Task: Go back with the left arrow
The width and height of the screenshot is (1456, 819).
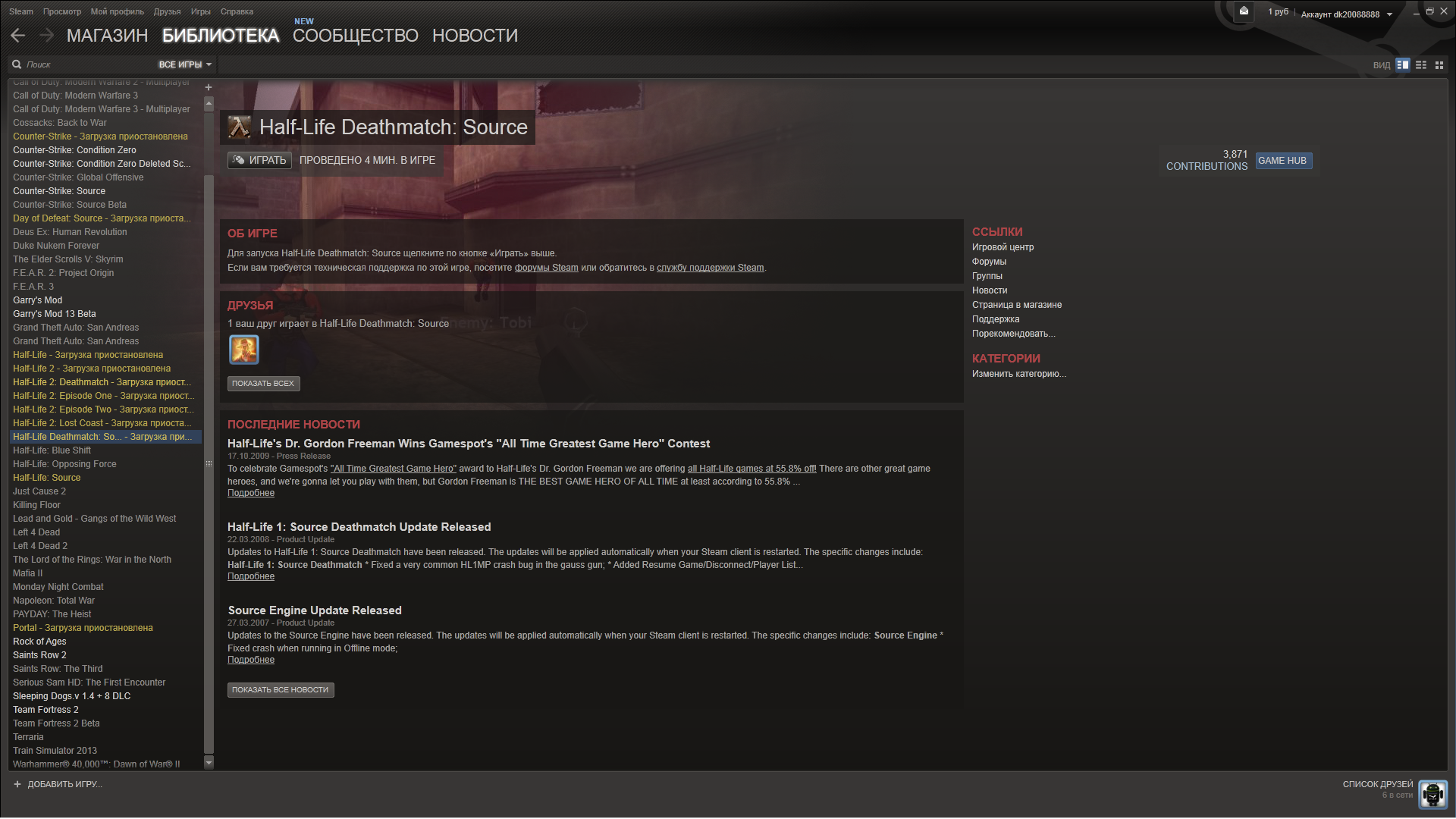Action: pyautogui.click(x=18, y=35)
